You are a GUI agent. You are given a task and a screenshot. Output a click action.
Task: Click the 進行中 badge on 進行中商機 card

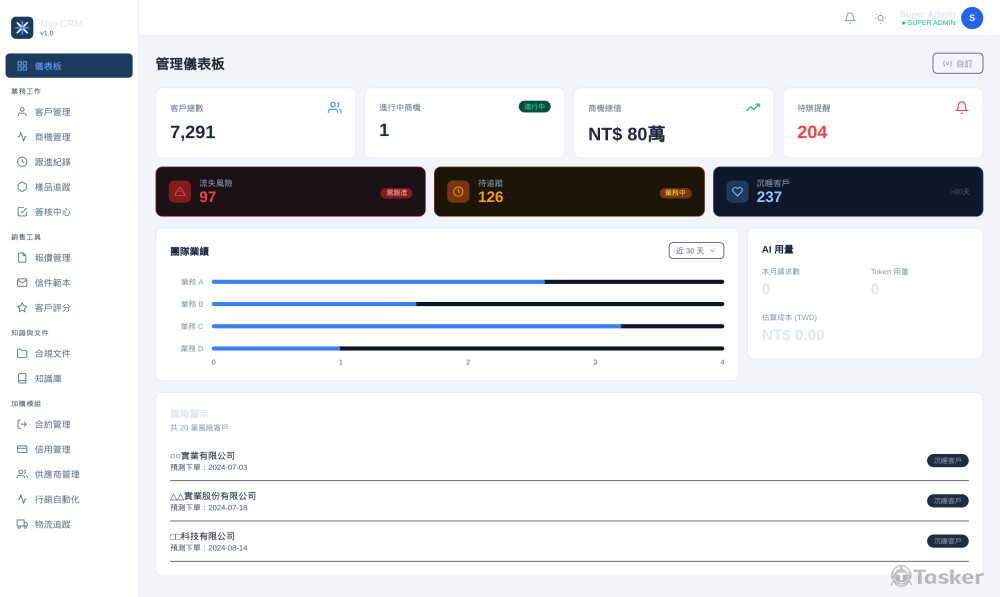(x=534, y=107)
